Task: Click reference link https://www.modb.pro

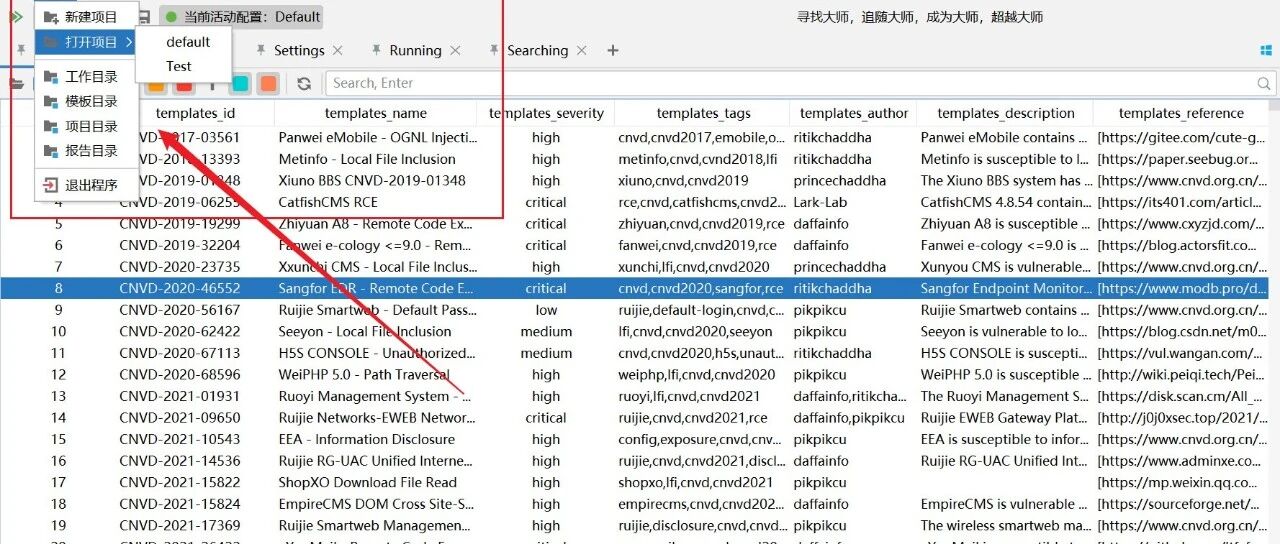Action: coord(1180,288)
